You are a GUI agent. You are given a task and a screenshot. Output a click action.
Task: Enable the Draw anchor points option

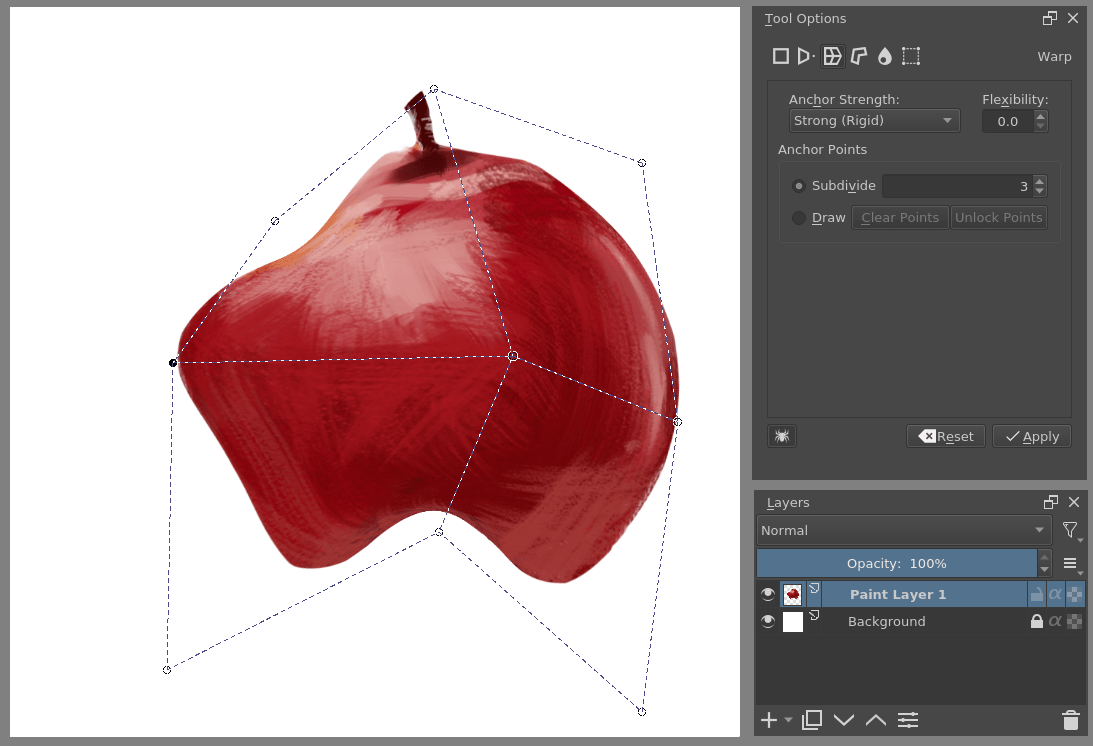point(798,218)
